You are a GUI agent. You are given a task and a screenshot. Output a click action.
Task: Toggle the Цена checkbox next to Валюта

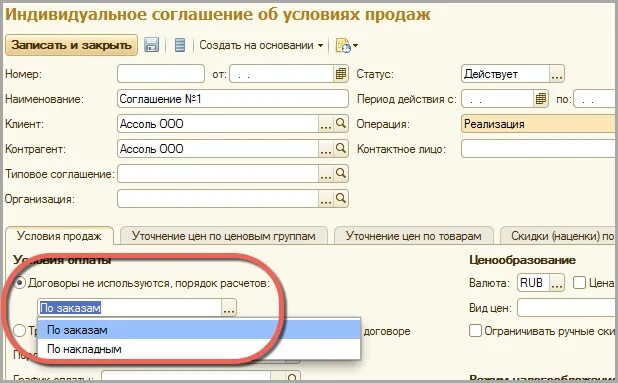coord(579,283)
